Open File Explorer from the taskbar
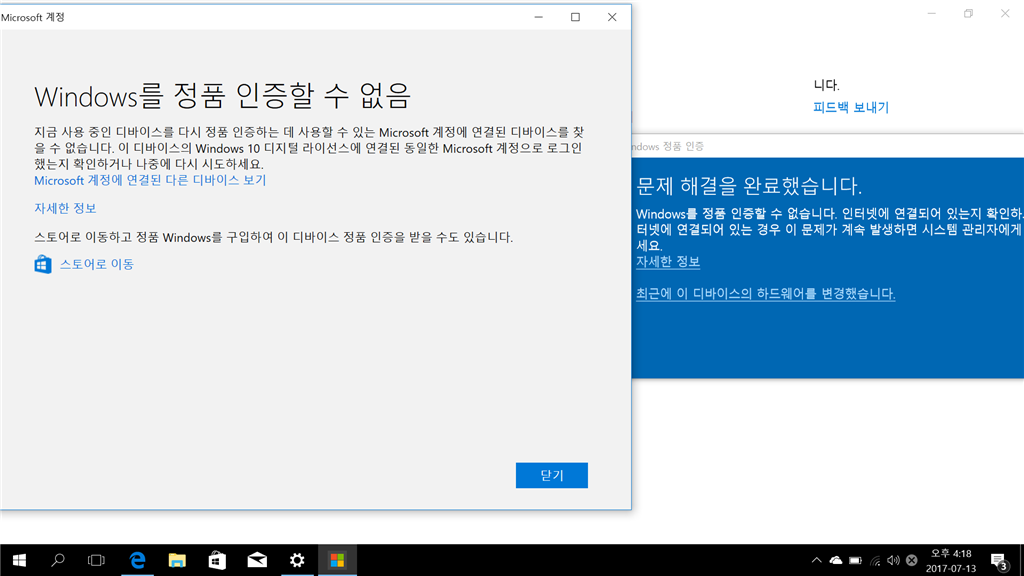The height and width of the screenshot is (576, 1024). coord(177,560)
